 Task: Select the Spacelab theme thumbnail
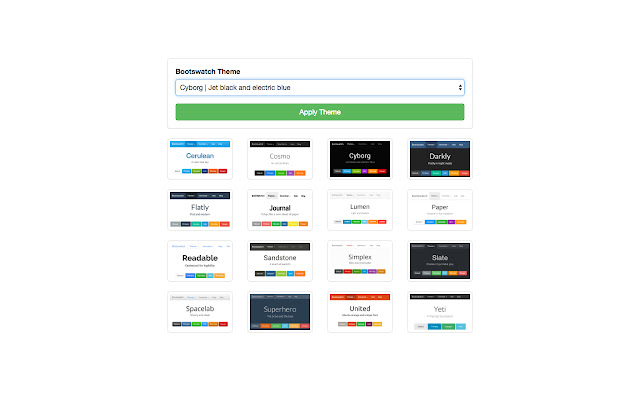[200, 312]
